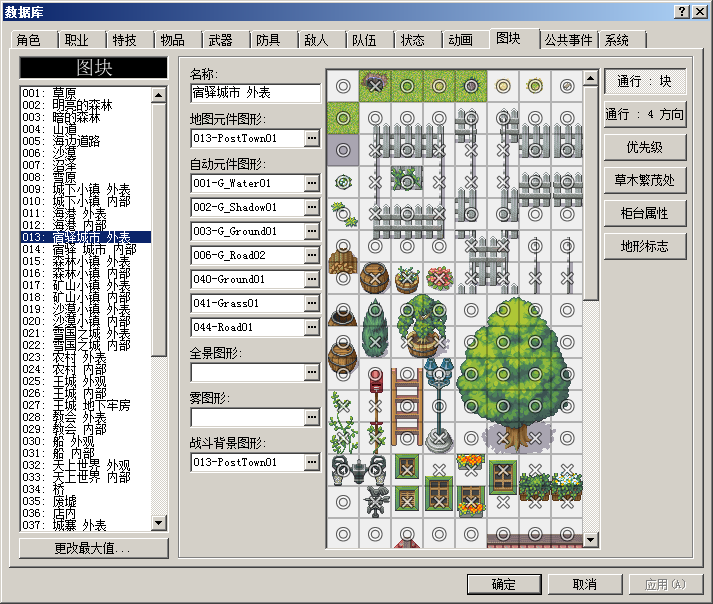The image size is (713, 604).
Task: Click the 取消 button
Action: tap(585, 584)
